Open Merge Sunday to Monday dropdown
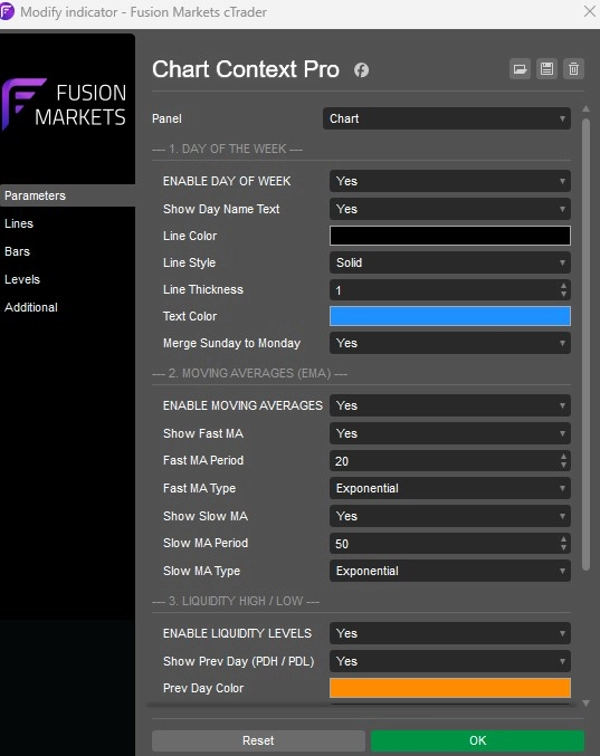Image resolution: width=600 pixels, height=756 pixels. (450, 343)
